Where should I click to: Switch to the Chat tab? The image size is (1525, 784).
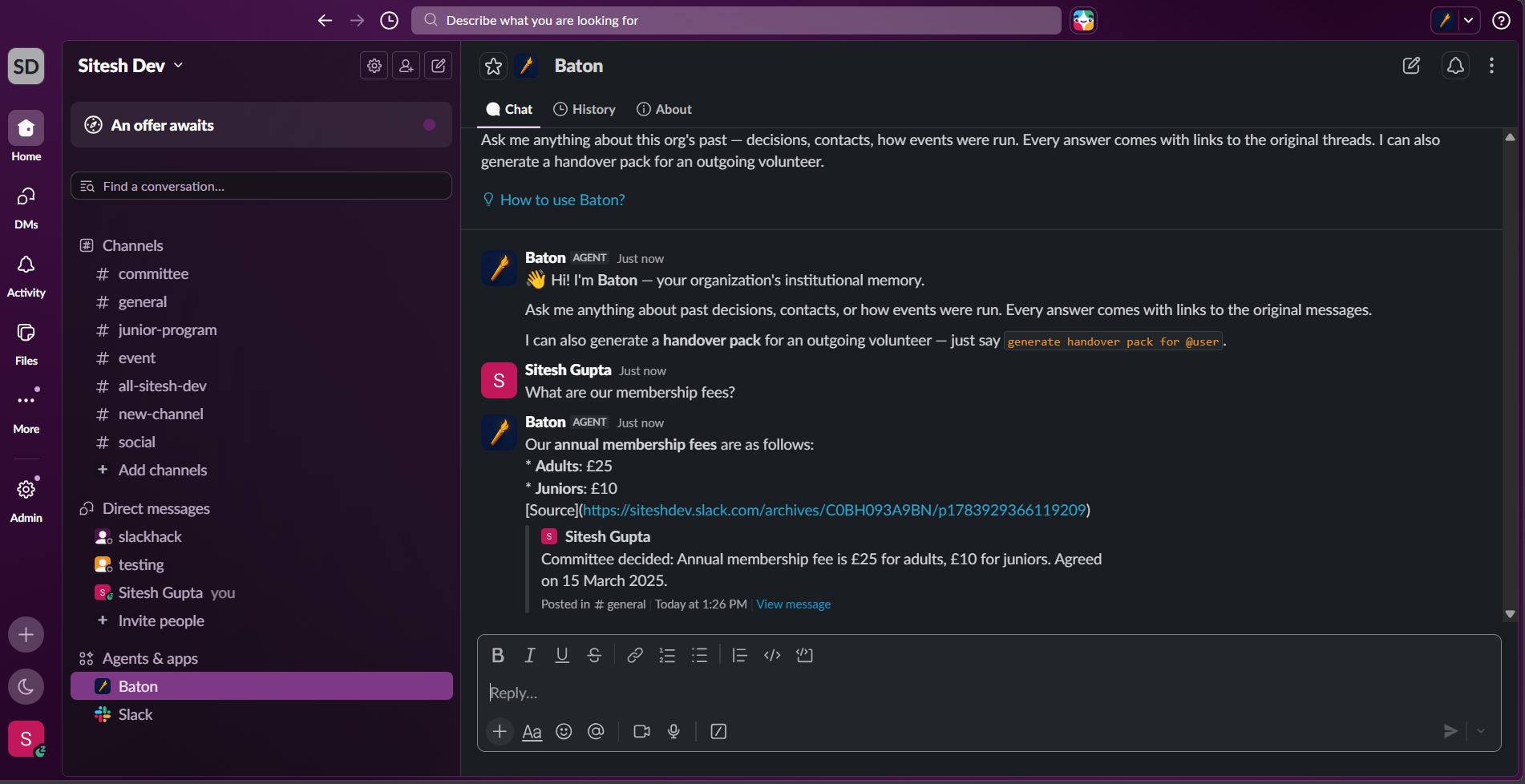509,109
